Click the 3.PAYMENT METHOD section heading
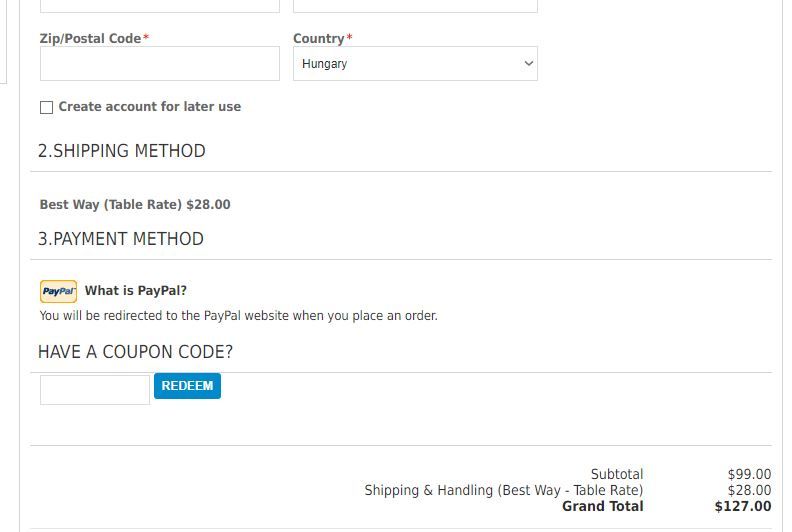Image resolution: width=792 pixels, height=532 pixels. pos(121,239)
